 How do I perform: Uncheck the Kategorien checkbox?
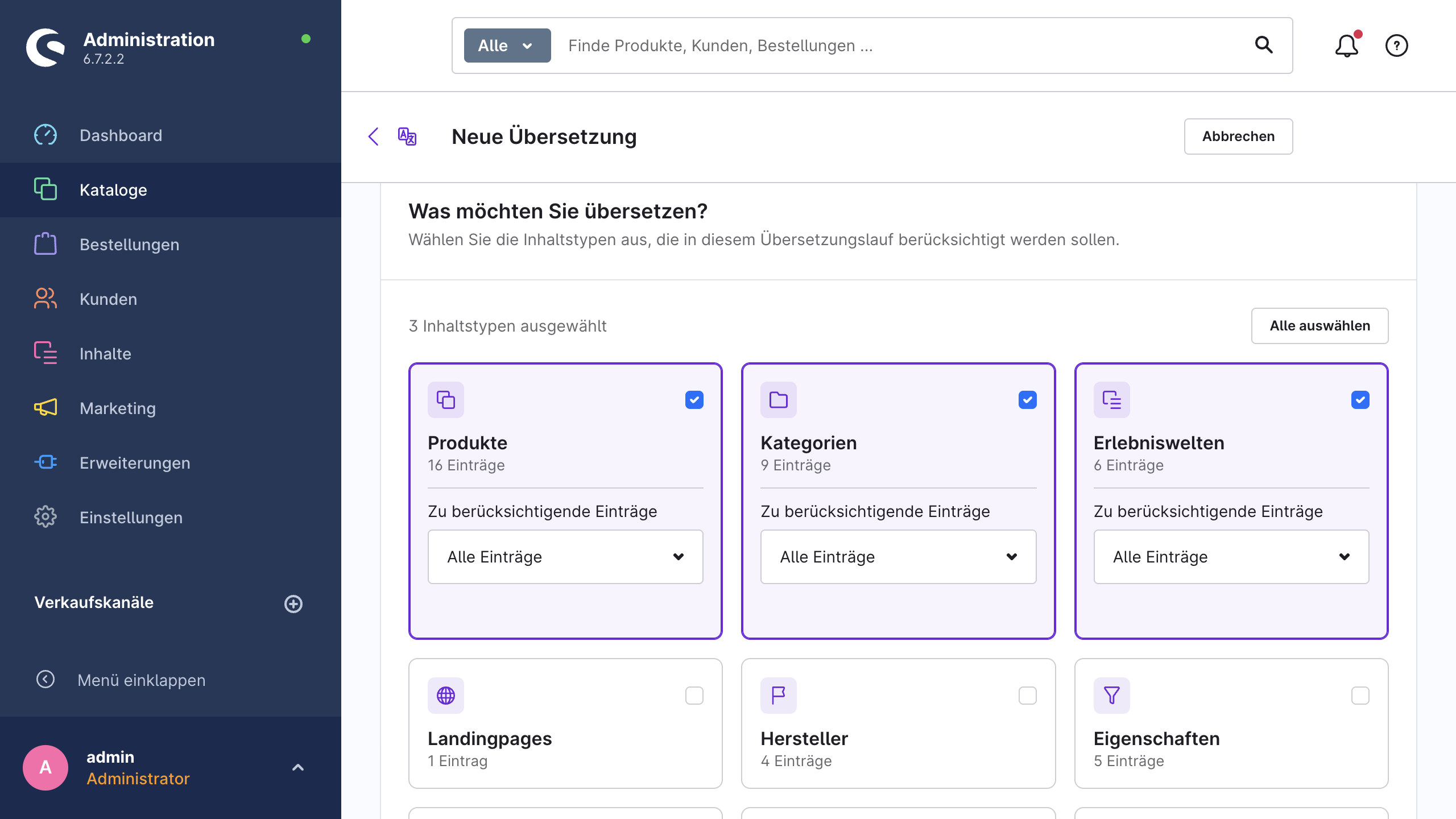tap(1028, 400)
